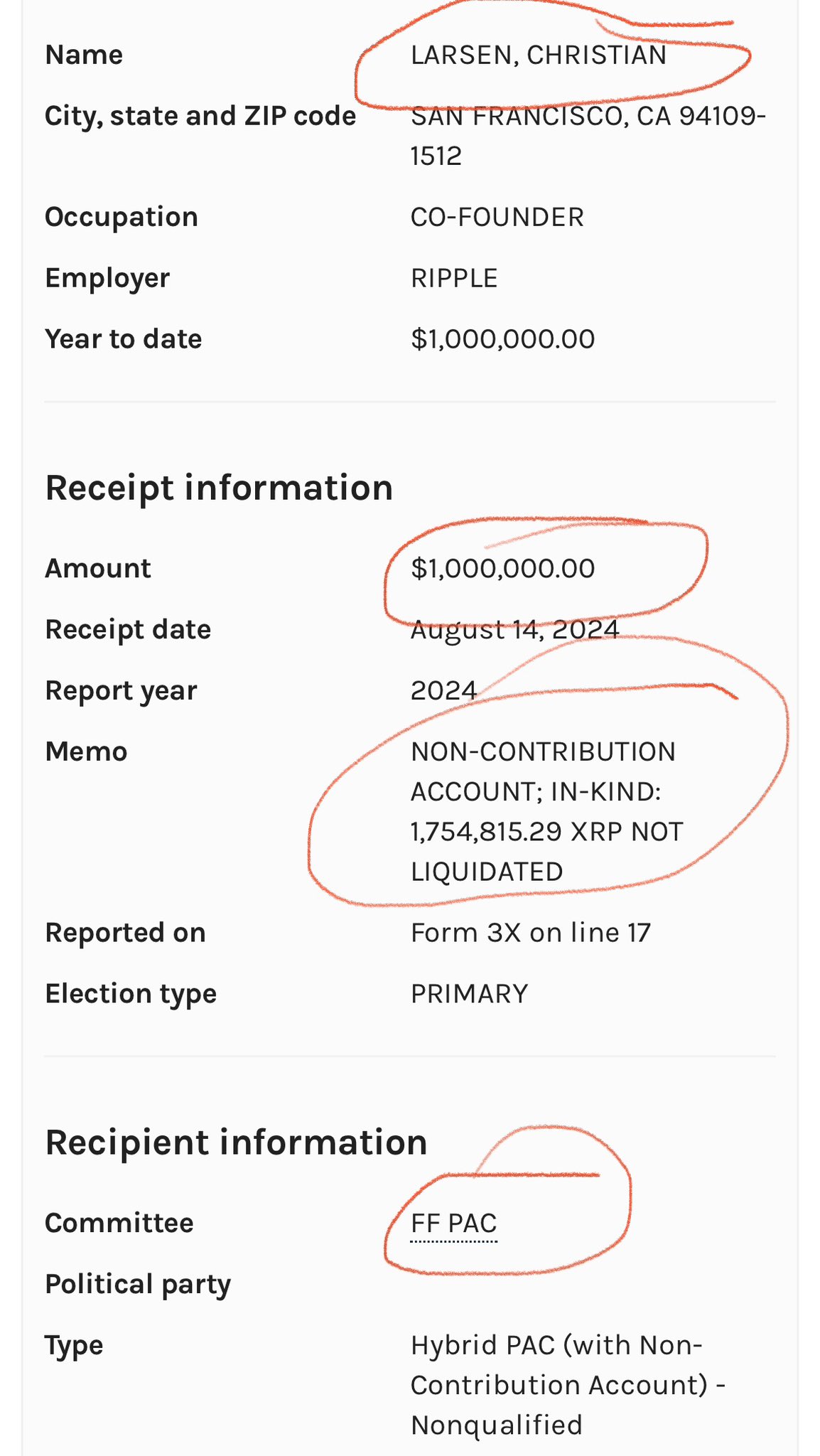This screenshot has height=1456, width=820.
Task: Click the Election type label
Action: pyautogui.click(x=131, y=993)
